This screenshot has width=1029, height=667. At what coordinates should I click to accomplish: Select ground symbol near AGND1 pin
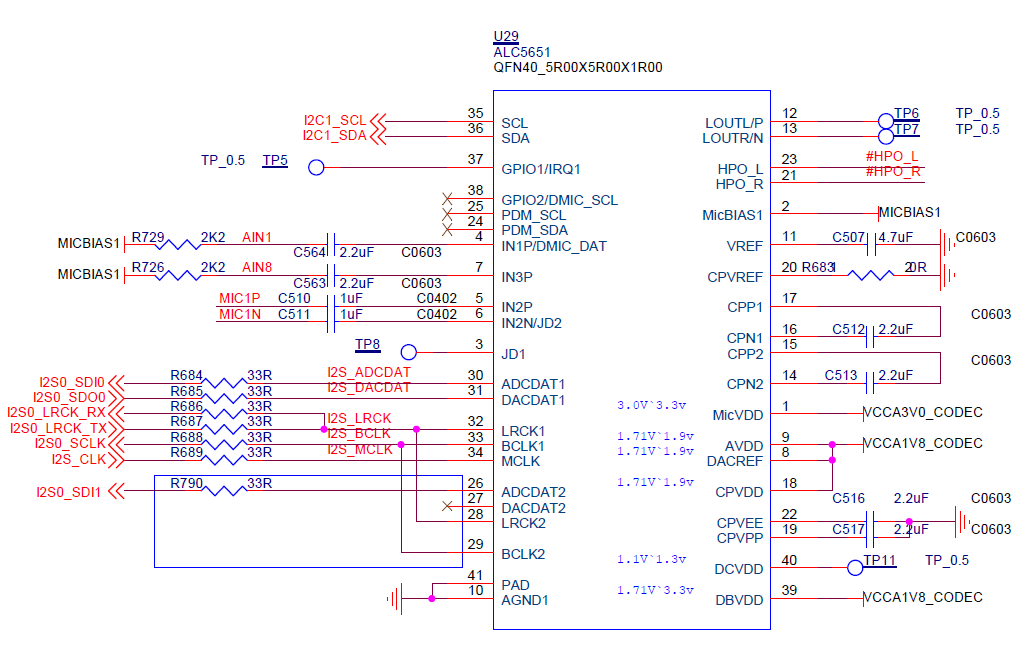tap(394, 599)
